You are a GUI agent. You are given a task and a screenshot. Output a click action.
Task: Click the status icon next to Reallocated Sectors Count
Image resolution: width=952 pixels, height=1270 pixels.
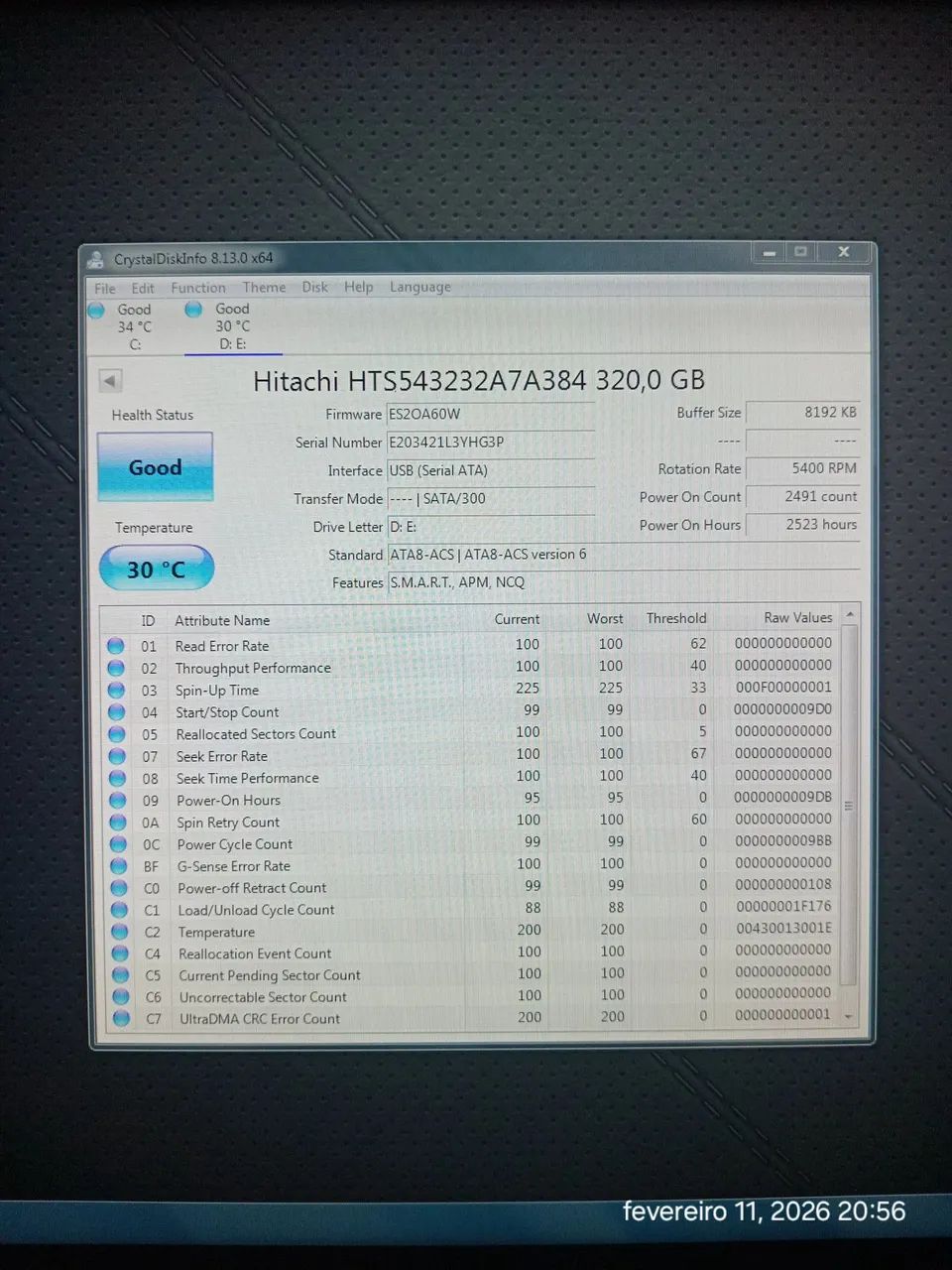pos(120,733)
